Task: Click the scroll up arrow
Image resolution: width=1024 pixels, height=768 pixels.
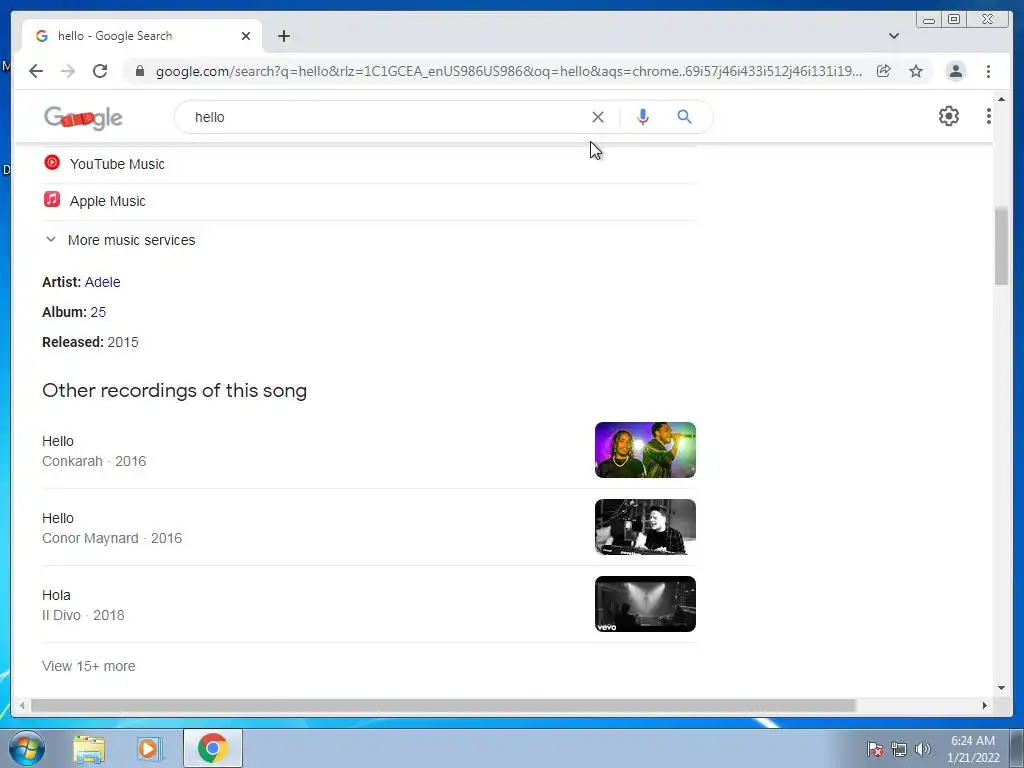Action: point(1001,99)
